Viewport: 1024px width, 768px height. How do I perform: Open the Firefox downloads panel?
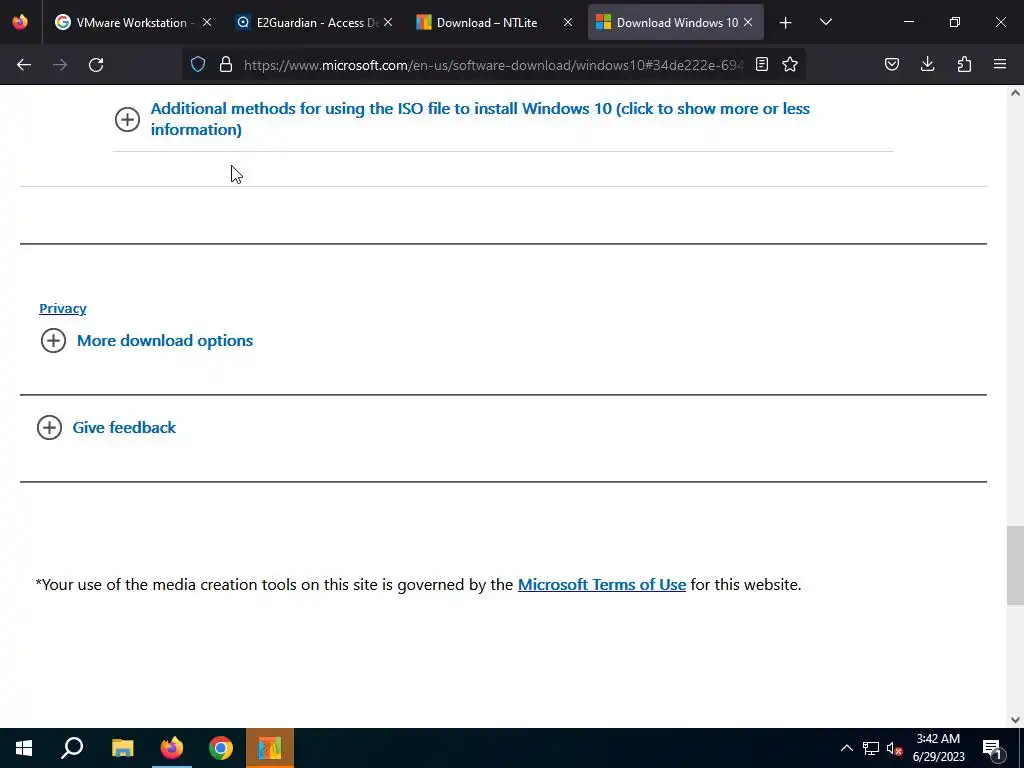click(928, 64)
